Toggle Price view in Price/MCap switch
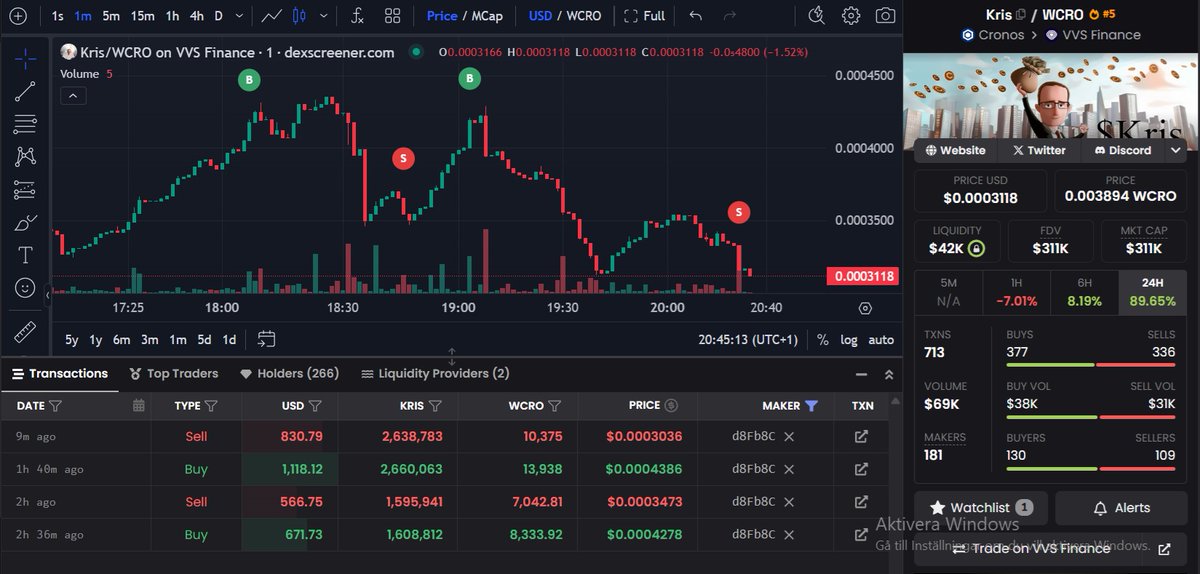 441,16
